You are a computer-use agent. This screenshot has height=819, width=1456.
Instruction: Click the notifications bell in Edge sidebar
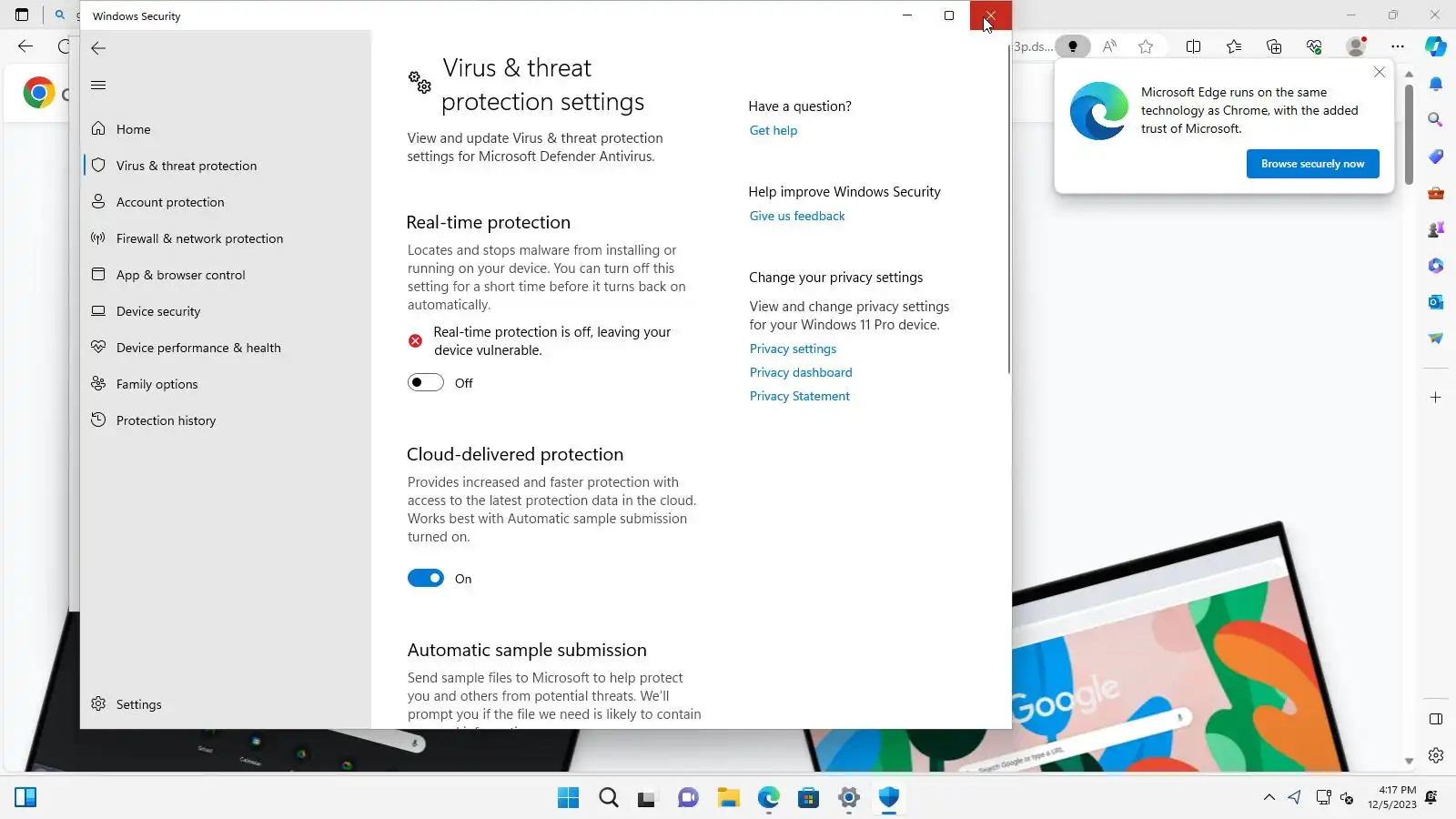1436,85
